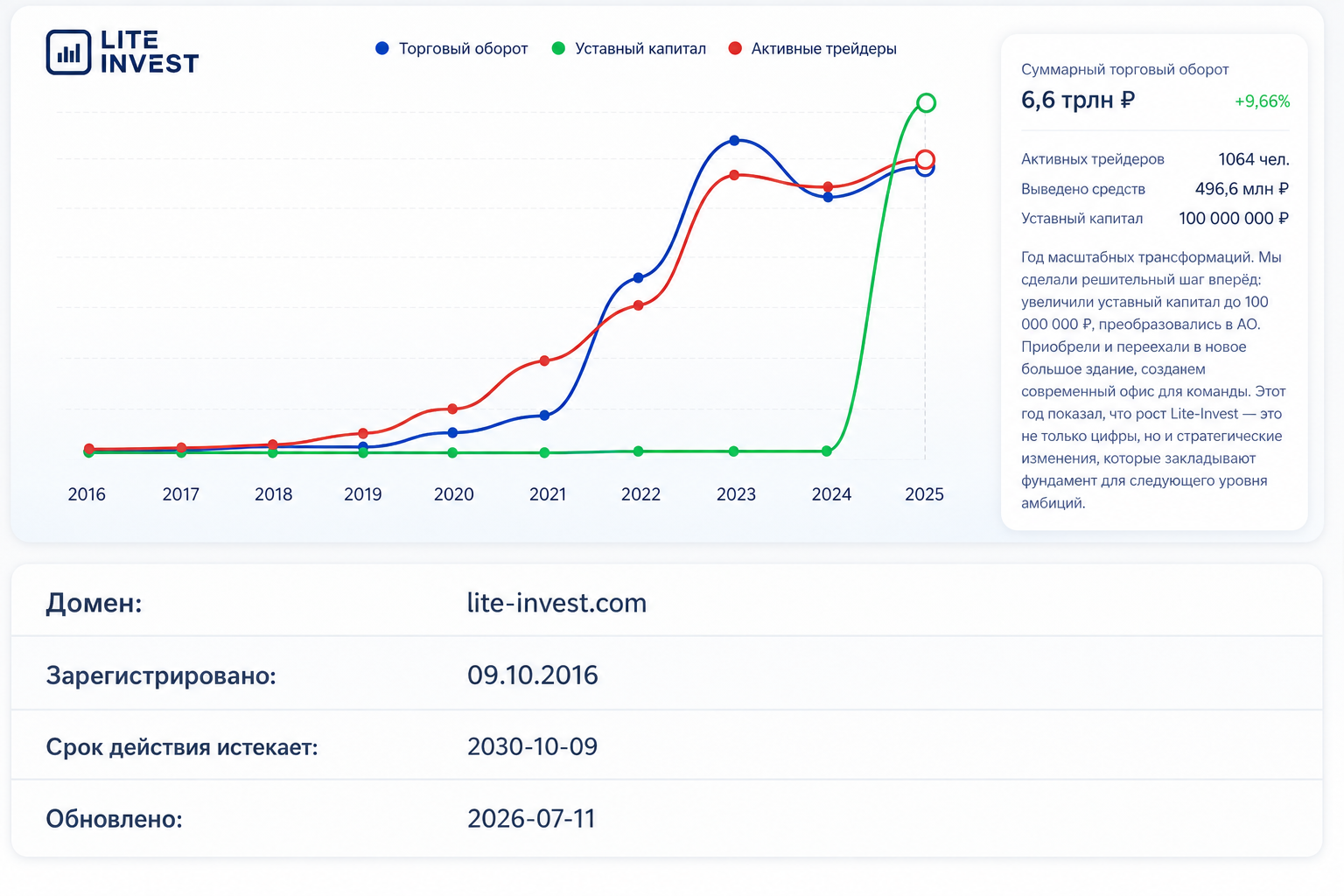Screen dimensions: 1344x896
Task: Click the 2030-10-09 expiry date
Action: [x=532, y=746]
